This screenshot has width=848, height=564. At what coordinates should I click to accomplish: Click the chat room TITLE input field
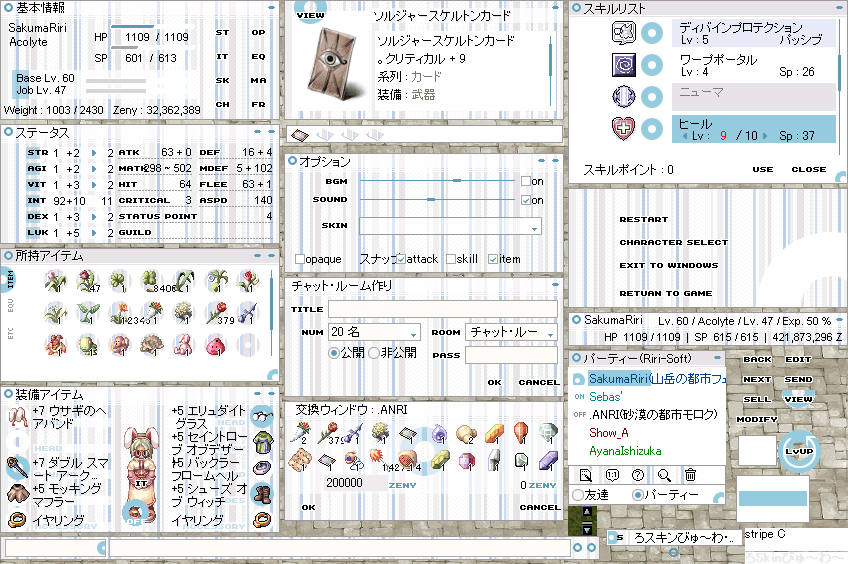(x=443, y=309)
